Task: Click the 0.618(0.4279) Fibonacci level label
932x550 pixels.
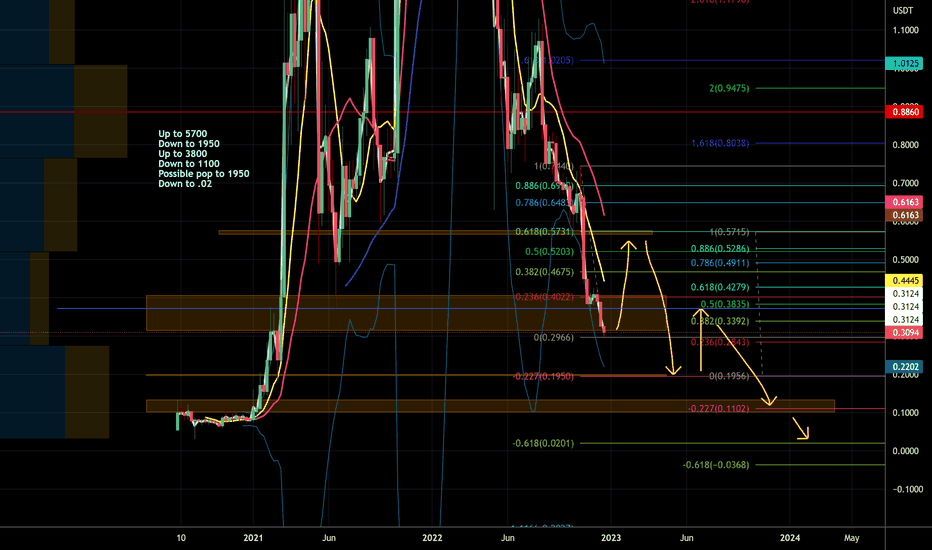Action: coord(720,288)
